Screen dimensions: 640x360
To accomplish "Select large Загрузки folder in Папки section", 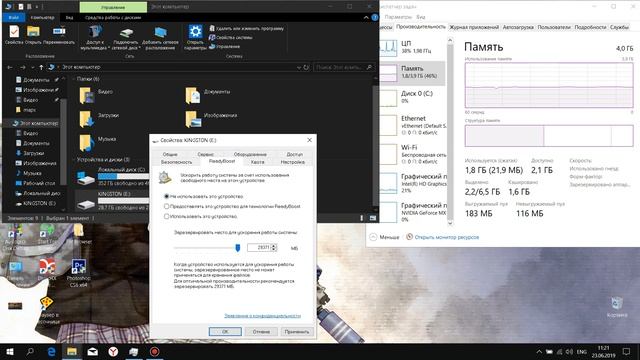I will (99, 118).
